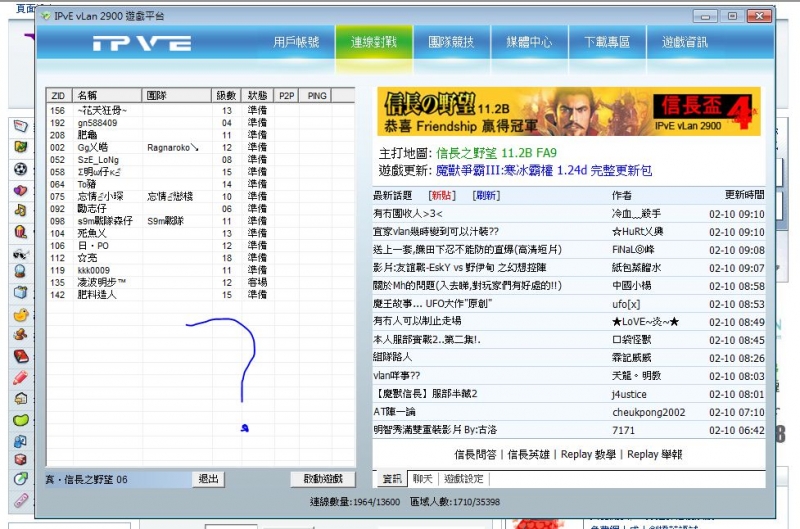800x529 pixels.
Task: Open 魔獸爭霸III 1.24d update link
Action: pos(544,170)
